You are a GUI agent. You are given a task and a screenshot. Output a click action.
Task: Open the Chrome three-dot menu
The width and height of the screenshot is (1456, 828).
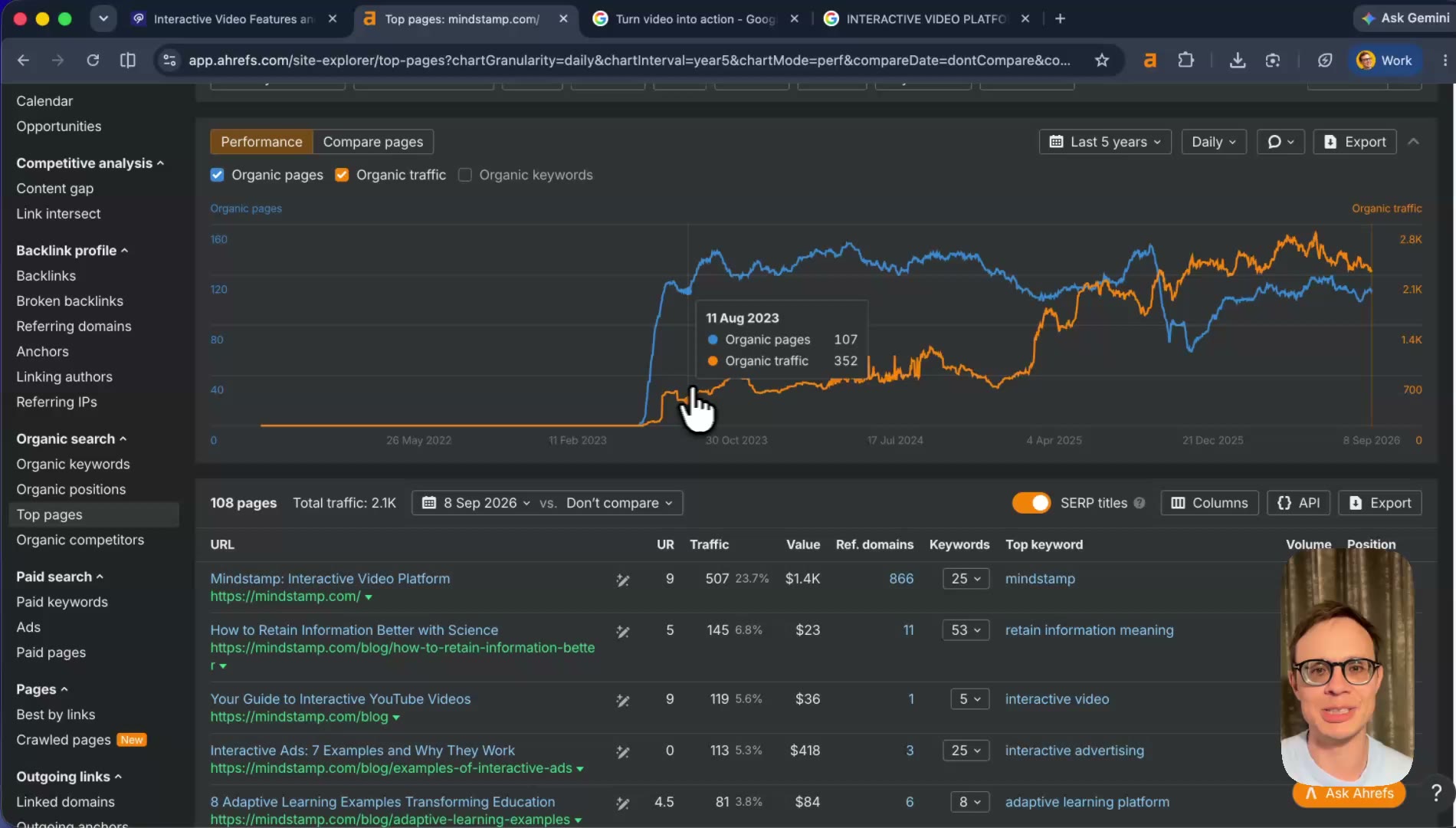(1445, 60)
